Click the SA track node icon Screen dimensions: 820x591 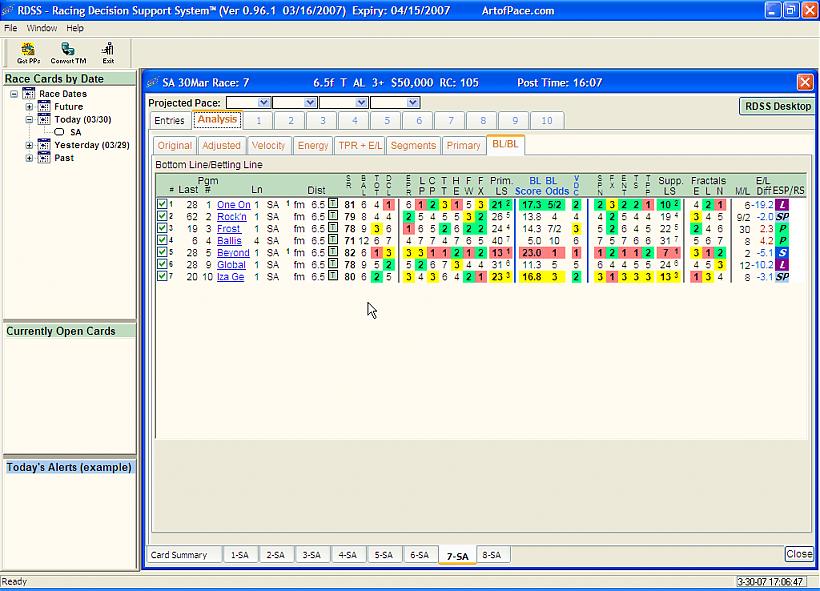coord(59,132)
